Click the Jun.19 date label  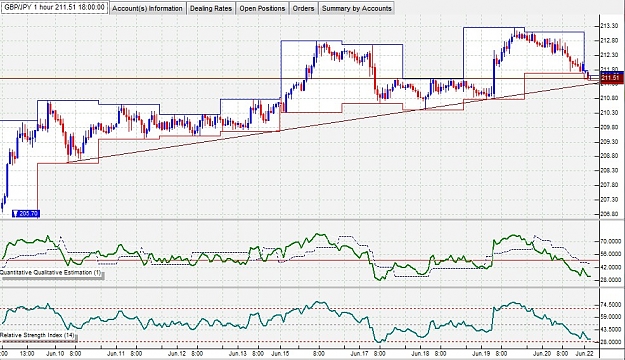click(x=481, y=354)
